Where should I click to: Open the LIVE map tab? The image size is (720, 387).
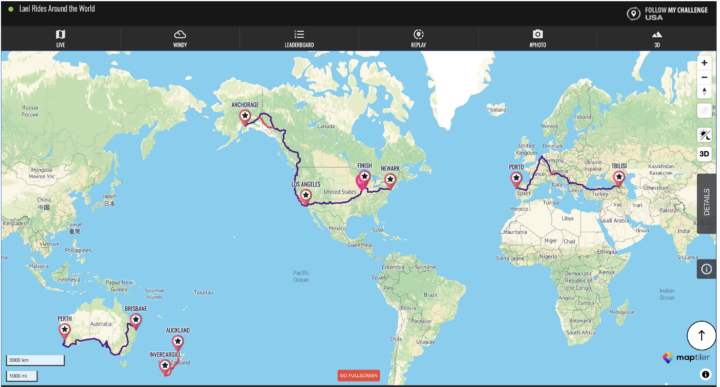(x=61, y=39)
